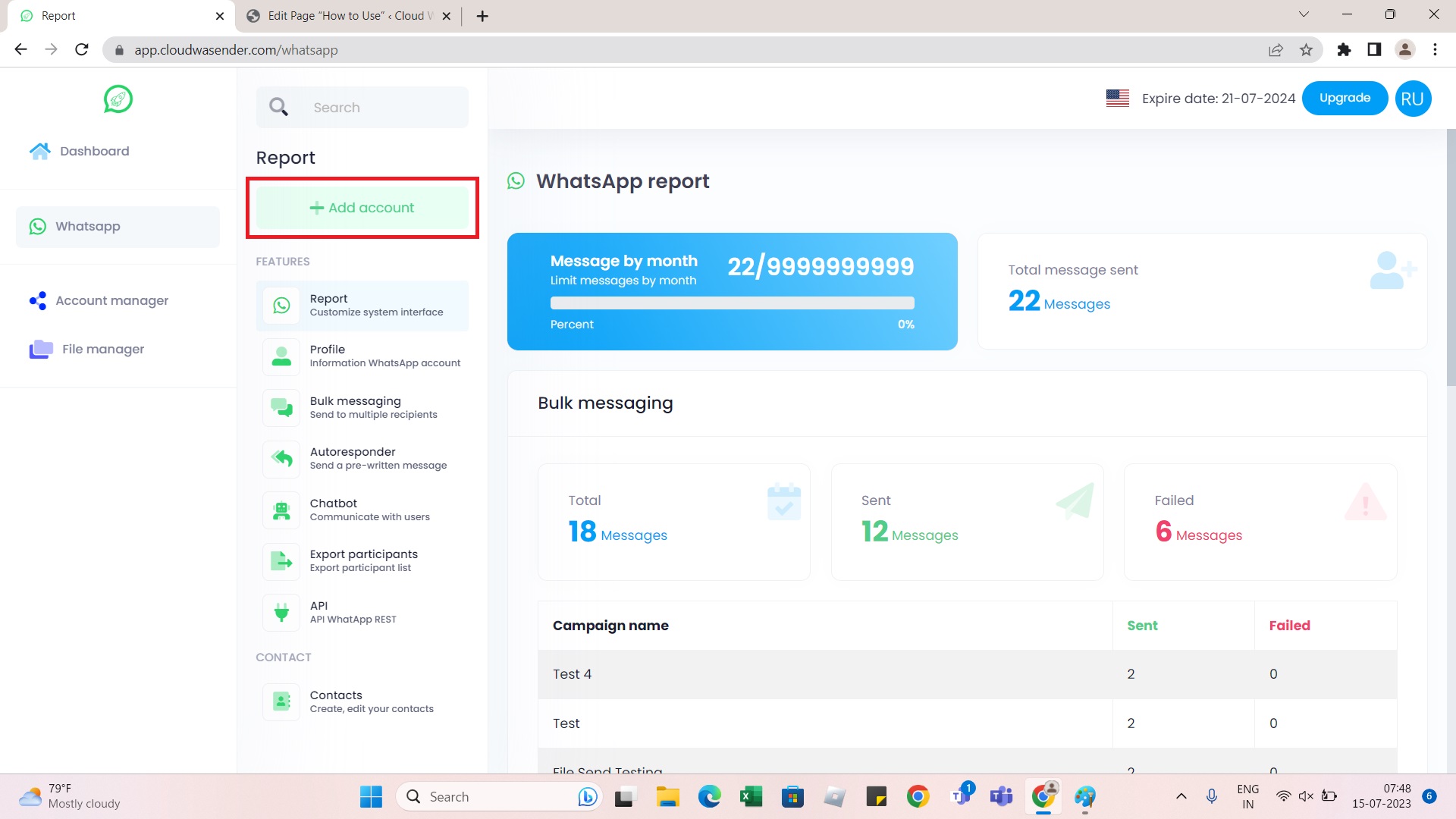
Task: Open a new browser tab
Action: tap(482, 16)
